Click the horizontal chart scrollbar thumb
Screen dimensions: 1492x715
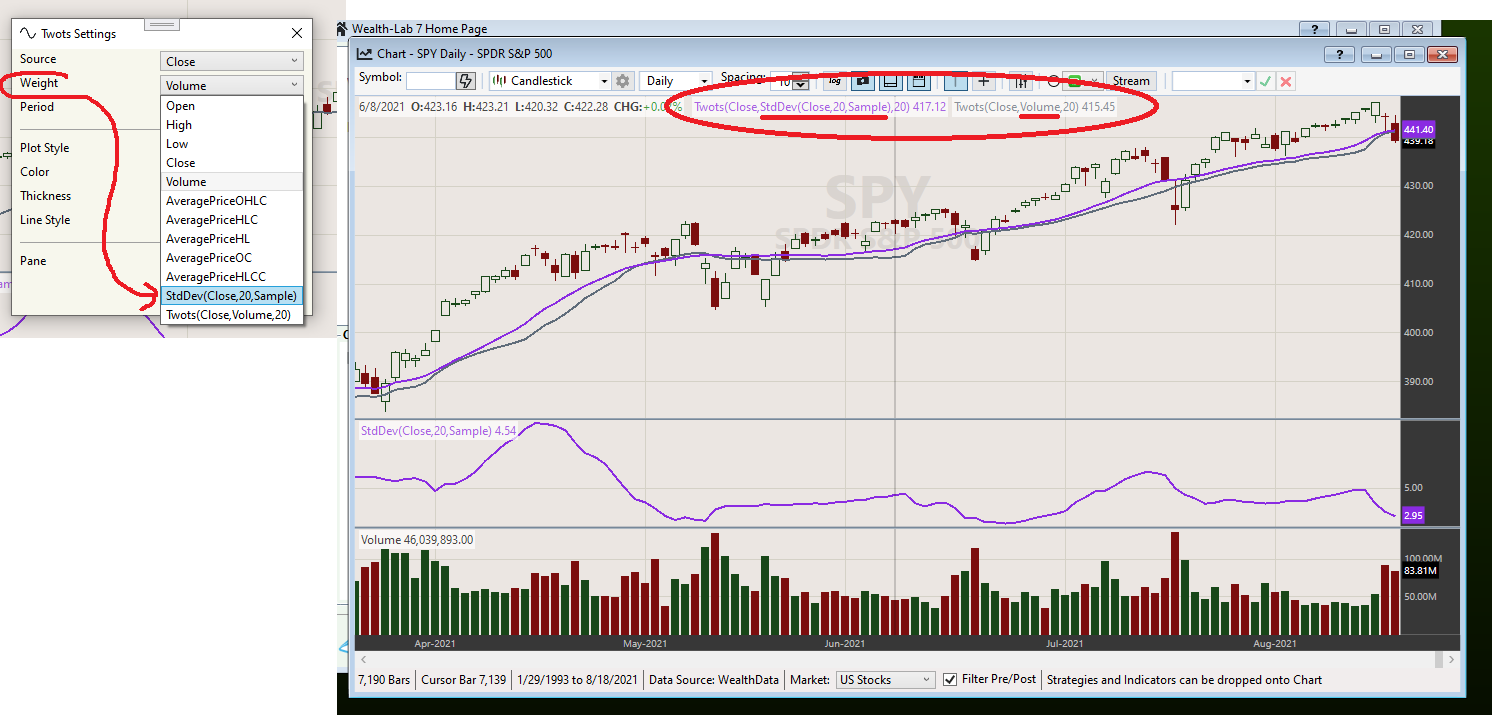1438,660
